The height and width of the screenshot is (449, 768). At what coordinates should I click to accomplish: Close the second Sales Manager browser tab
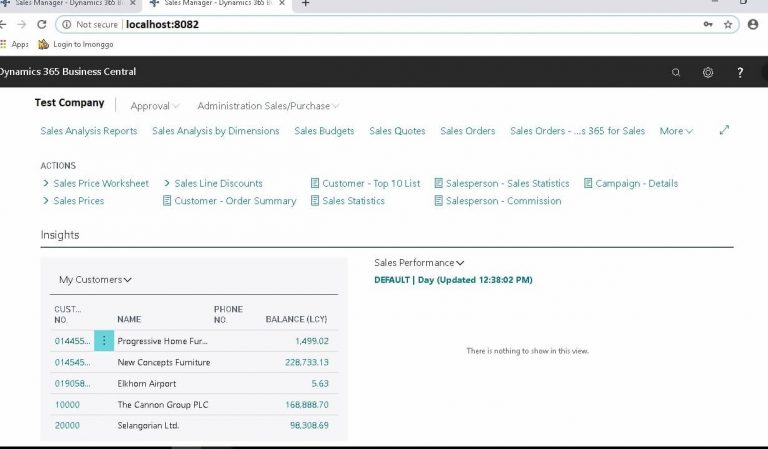(282, 3)
